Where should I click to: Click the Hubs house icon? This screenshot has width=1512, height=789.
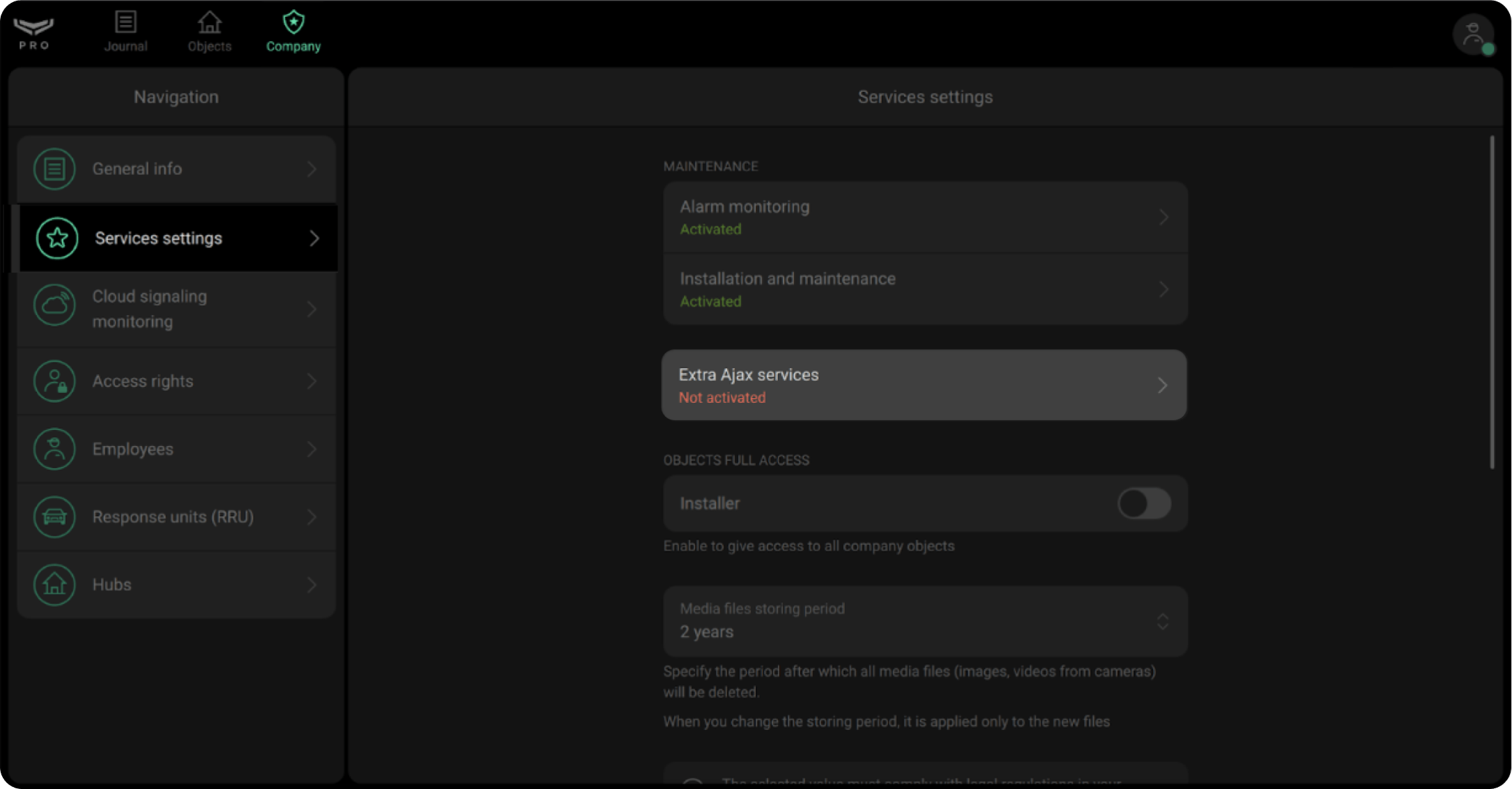[54, 584]
